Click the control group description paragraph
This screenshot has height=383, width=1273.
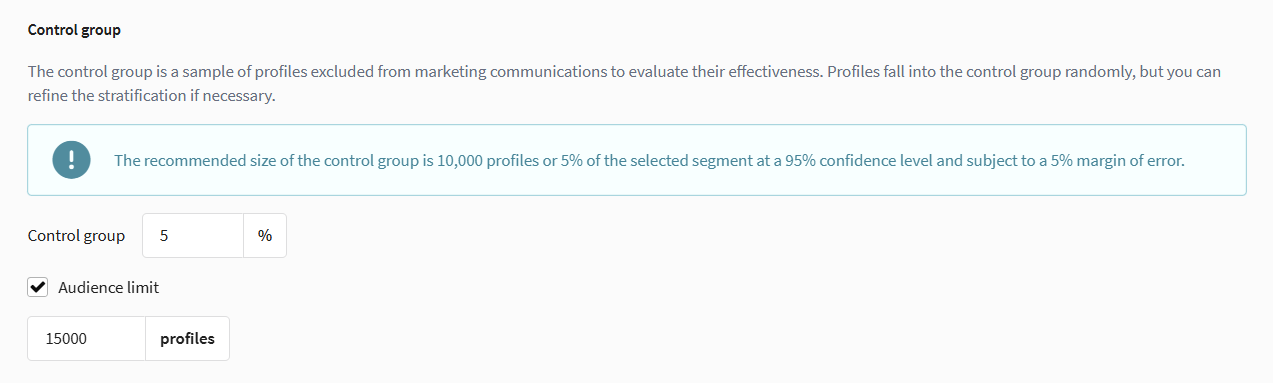pyautogui.click(x=624, y=85)
